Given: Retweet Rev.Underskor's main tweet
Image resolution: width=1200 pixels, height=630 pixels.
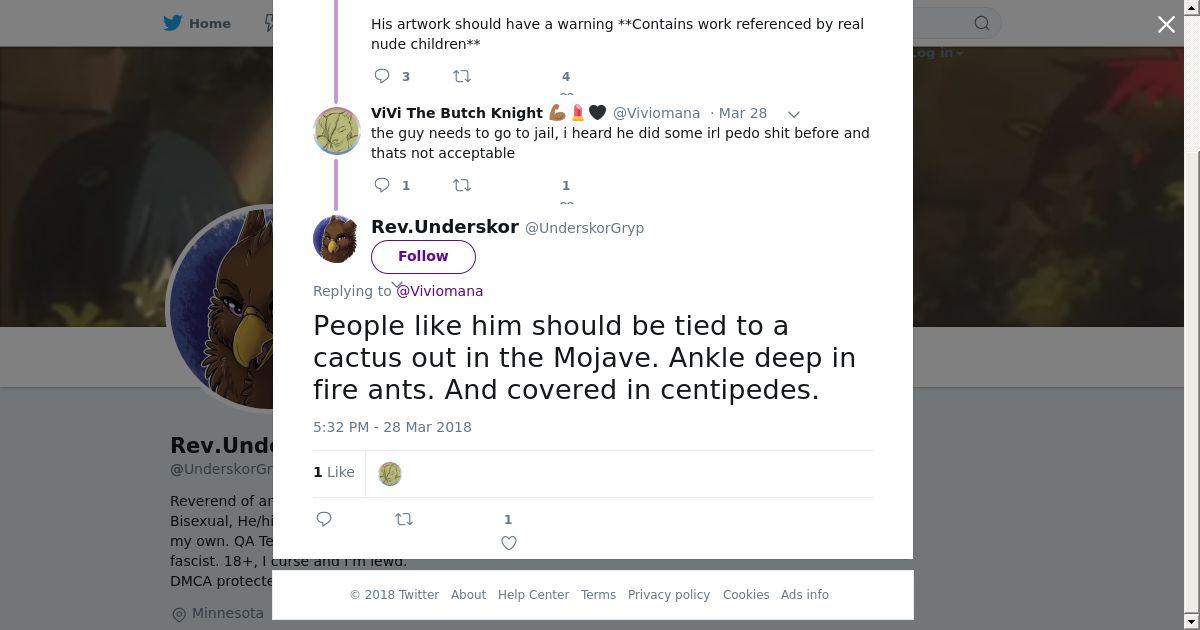Looking at the screenshot, I should 404,519.
